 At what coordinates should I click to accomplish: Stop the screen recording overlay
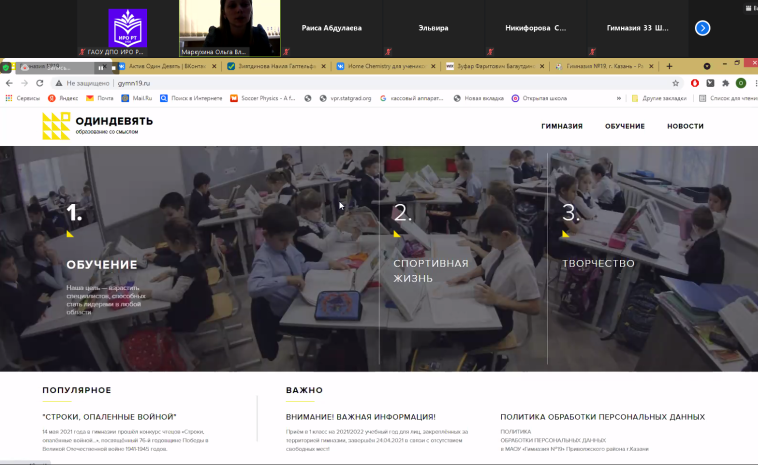(113, 68)
